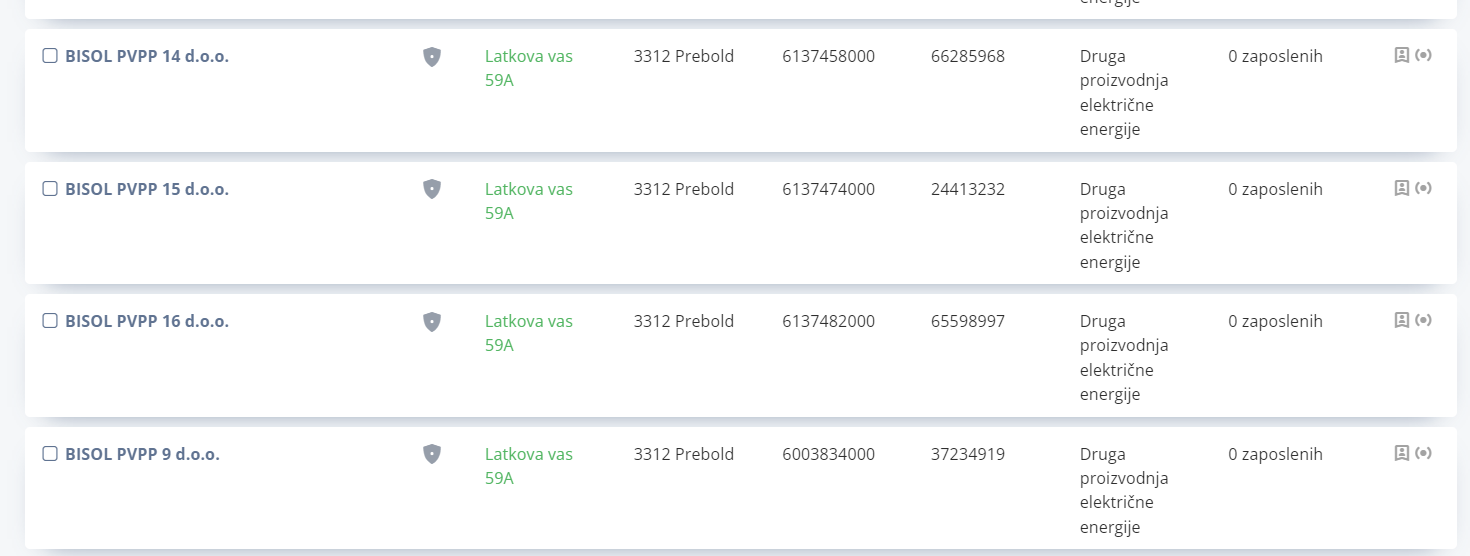Click the monitoring signal icon for BISOL PVPP 16
The height and width of the screenshot is (556, 1470).
click(1424, 320)
